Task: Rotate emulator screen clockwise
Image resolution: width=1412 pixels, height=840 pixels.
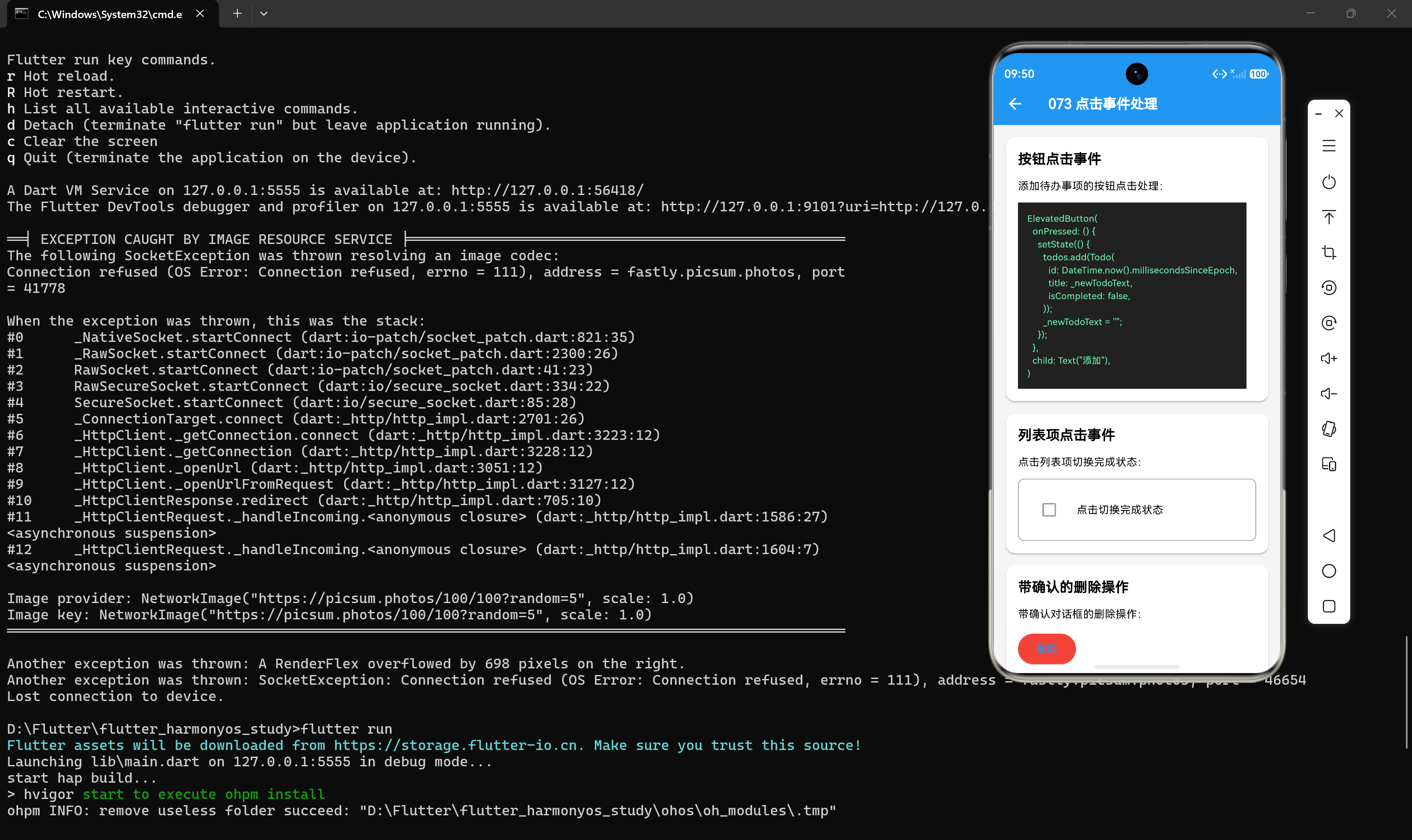Action: tap(1329, 323)
